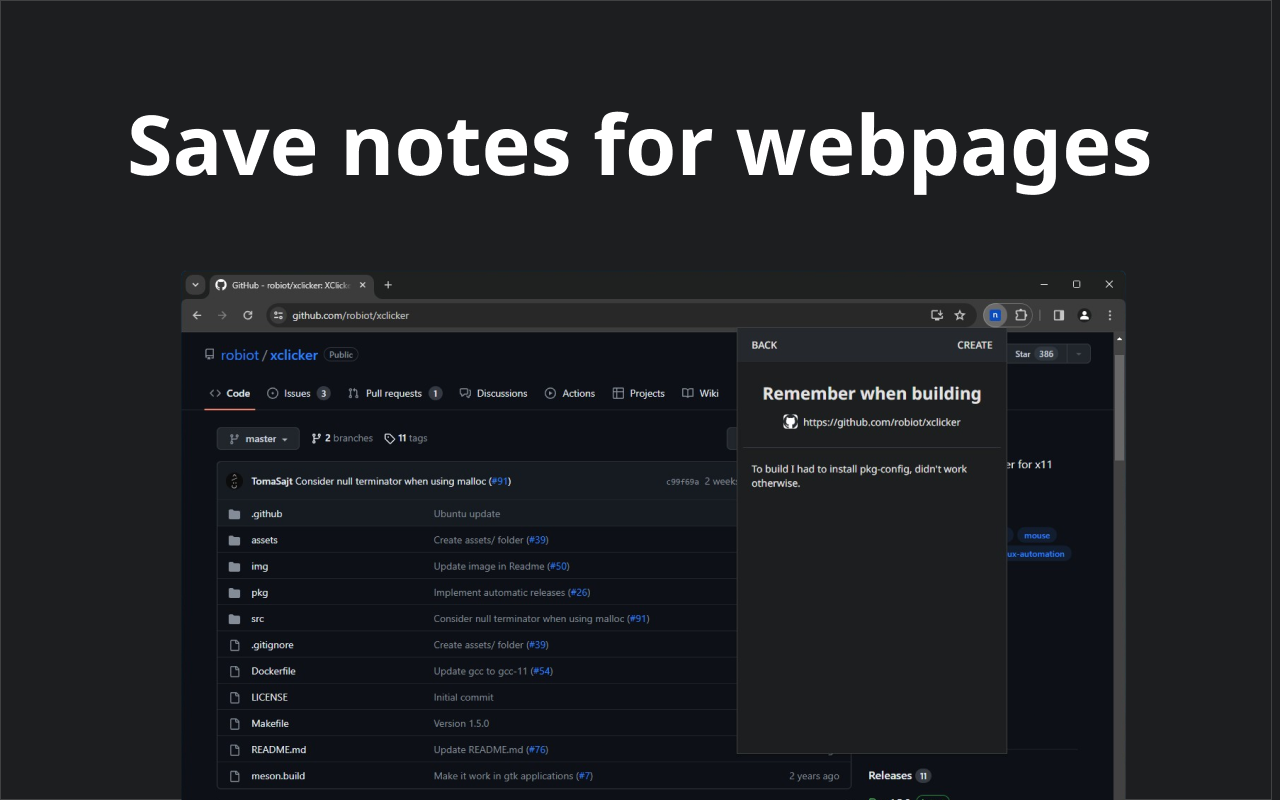The image size is (1280, 800).
Task: Click "Update gcc to gcc-11" commit message
Action: (481, 671)
